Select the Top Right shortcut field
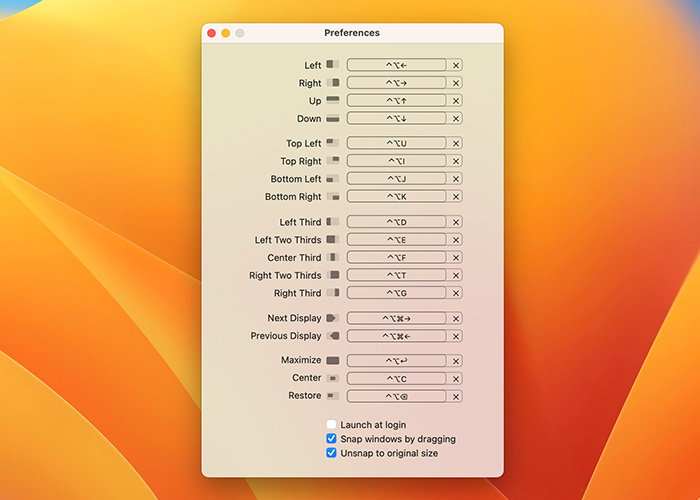 (396, 161)
